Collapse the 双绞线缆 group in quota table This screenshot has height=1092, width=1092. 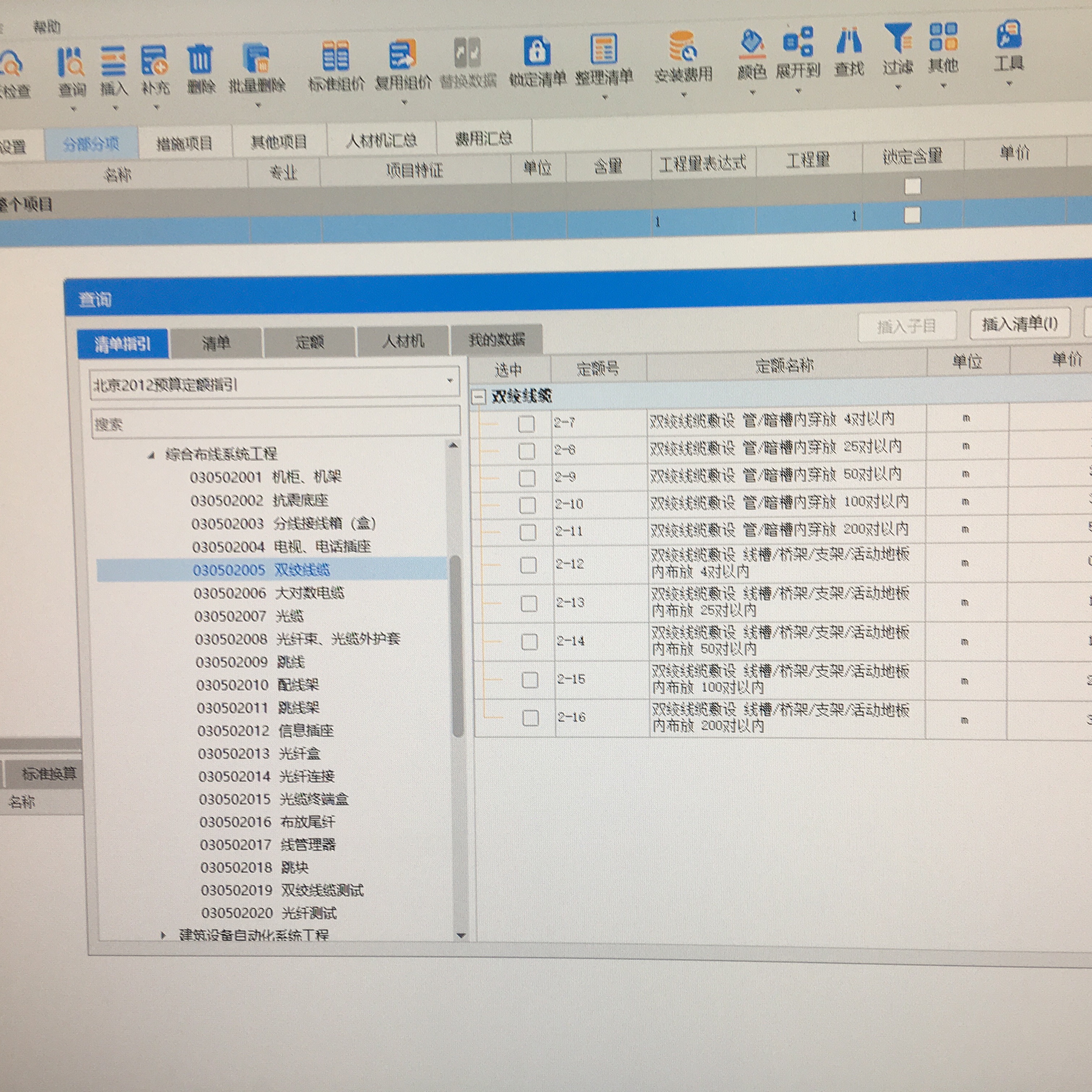[478, 397]
